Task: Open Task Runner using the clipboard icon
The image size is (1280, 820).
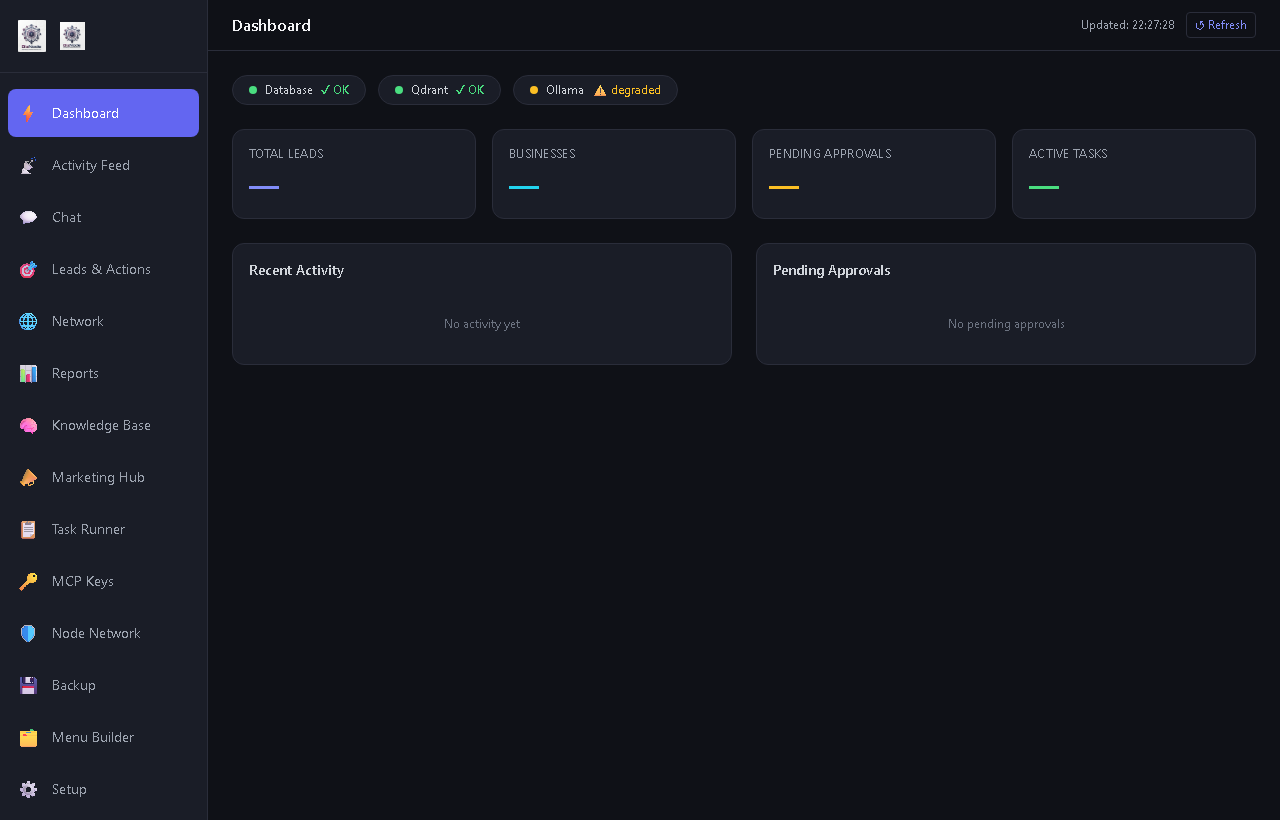Action: click(29, 529)
